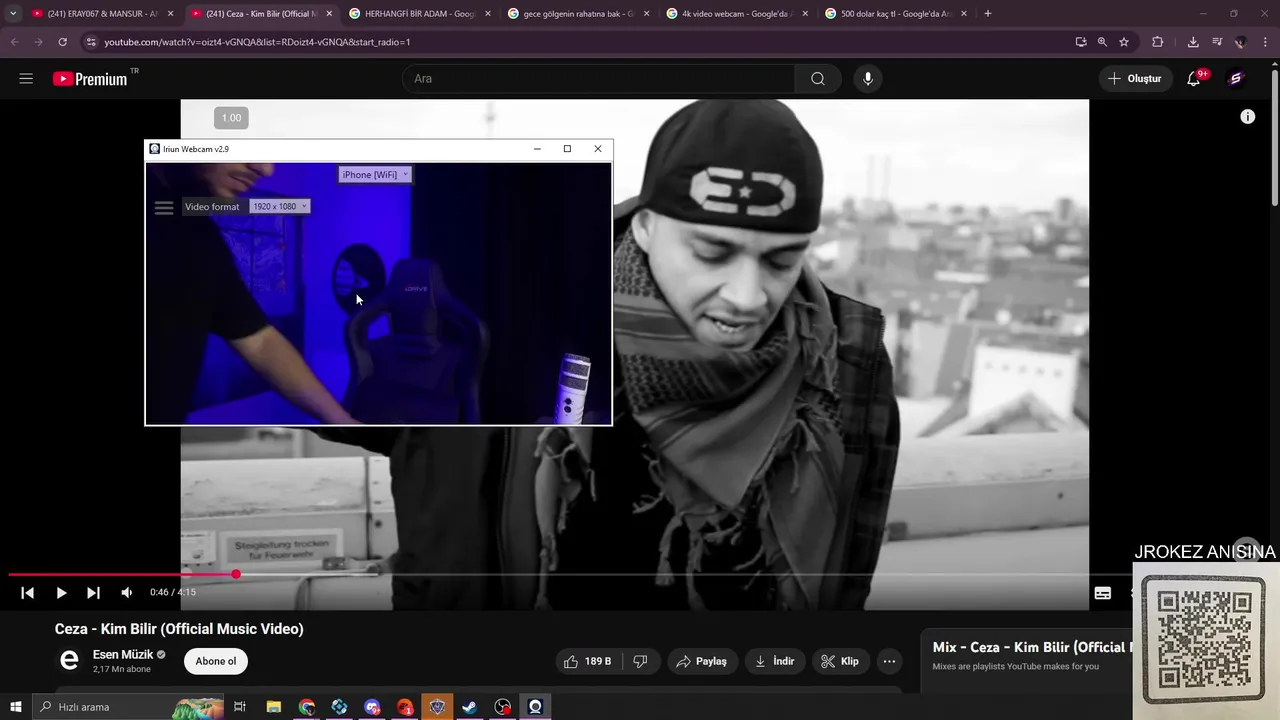
Task: Toggle subtitles in video player
Action: click(x=1102, y=593)
